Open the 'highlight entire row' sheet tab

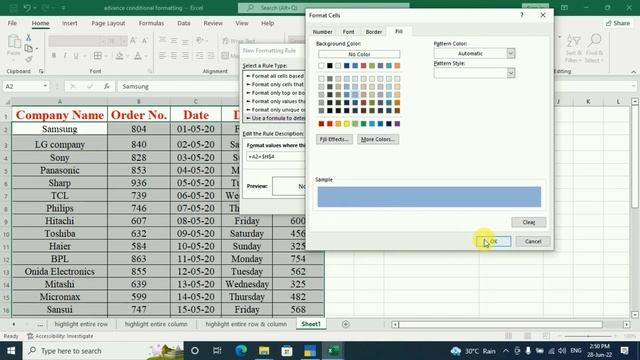[x=81, y=324]
